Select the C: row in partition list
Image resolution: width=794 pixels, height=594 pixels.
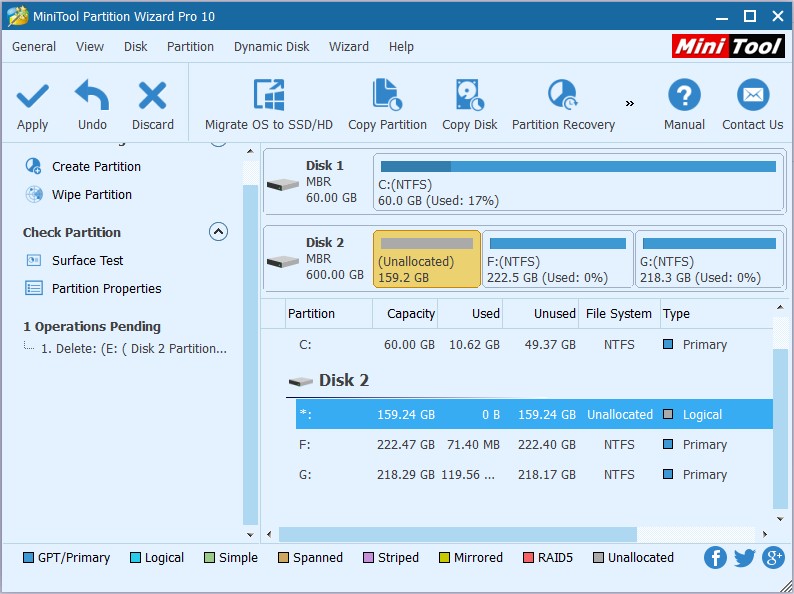click(x=534, y=345)
